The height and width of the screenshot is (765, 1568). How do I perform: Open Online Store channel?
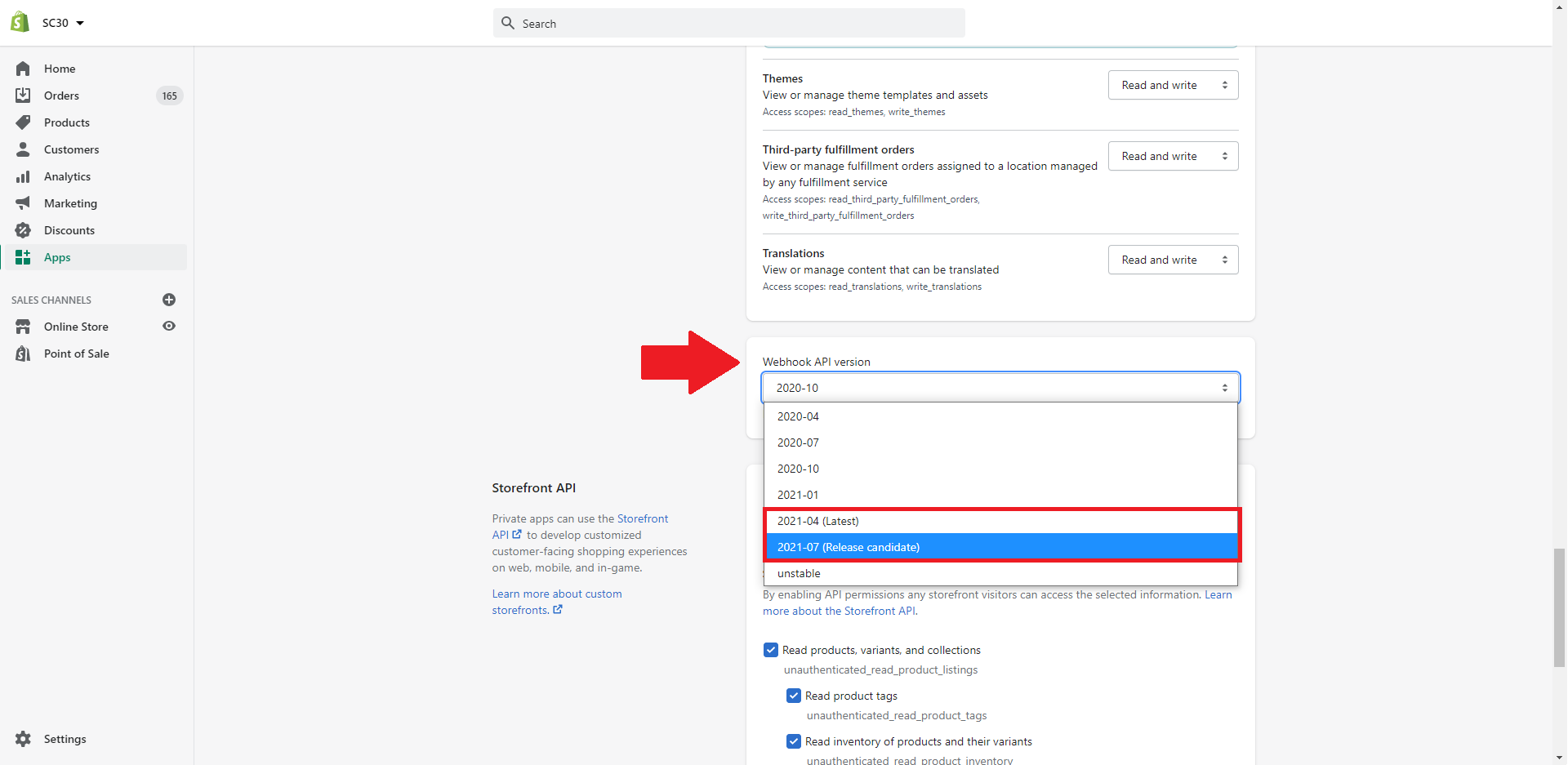(76, 327)
